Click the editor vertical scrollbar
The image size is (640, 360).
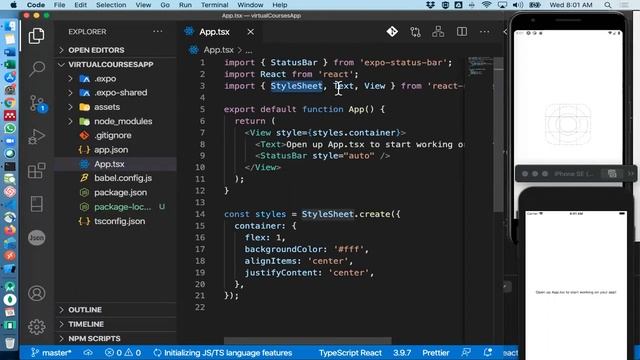click(498, 135)
